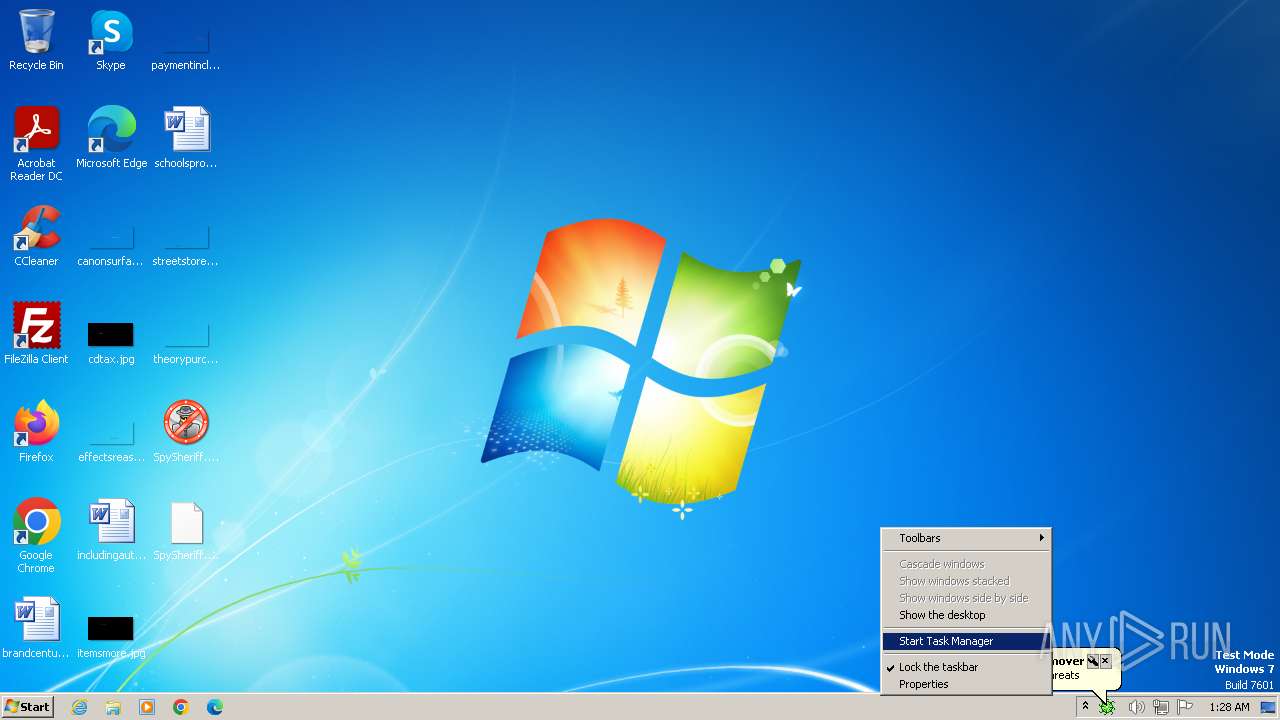Select blank SpySheriff... file icon
Screen dimensions: 1280x720
tap(186, 530)
